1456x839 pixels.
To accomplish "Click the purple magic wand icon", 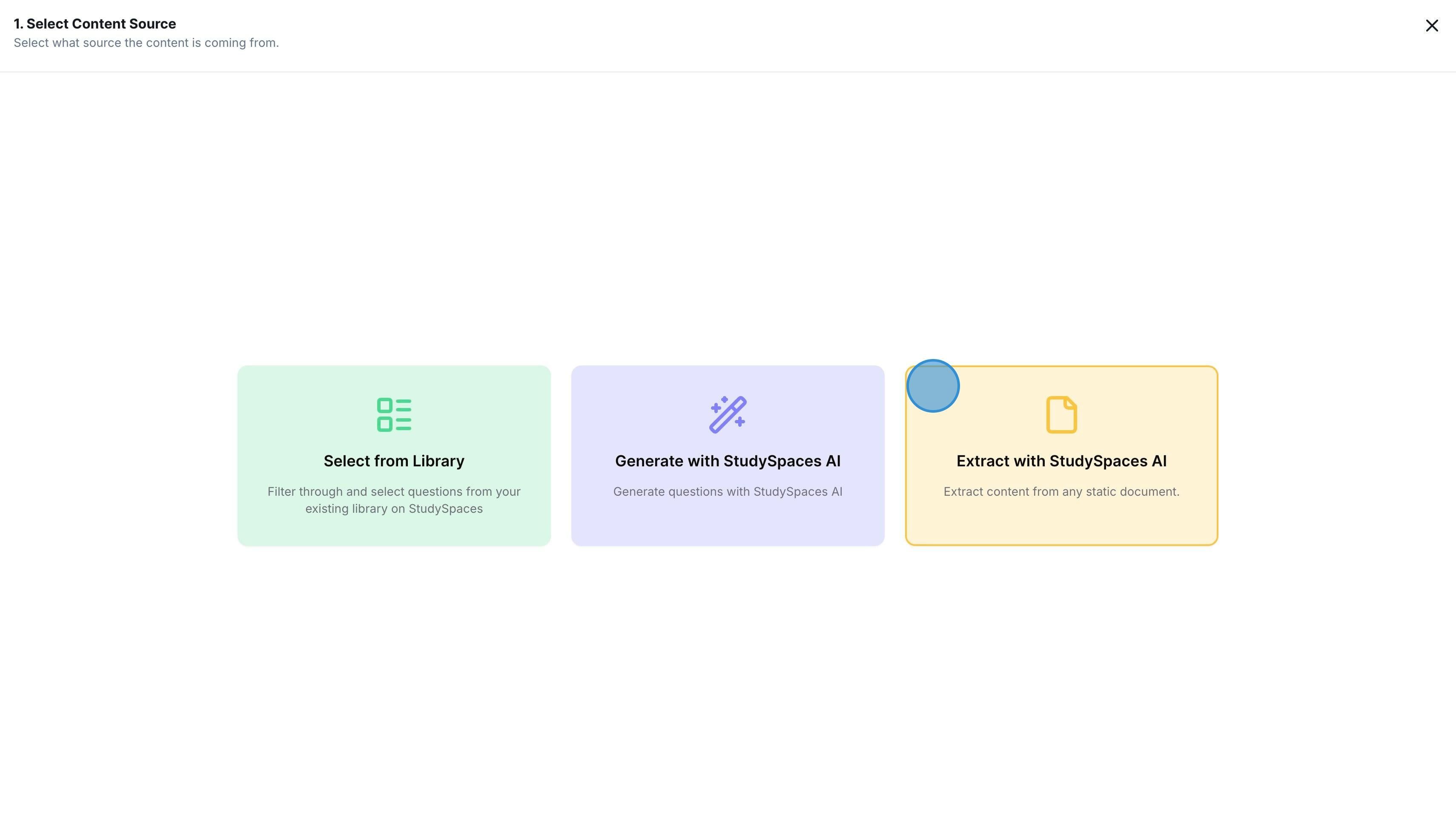I will 728,414.
